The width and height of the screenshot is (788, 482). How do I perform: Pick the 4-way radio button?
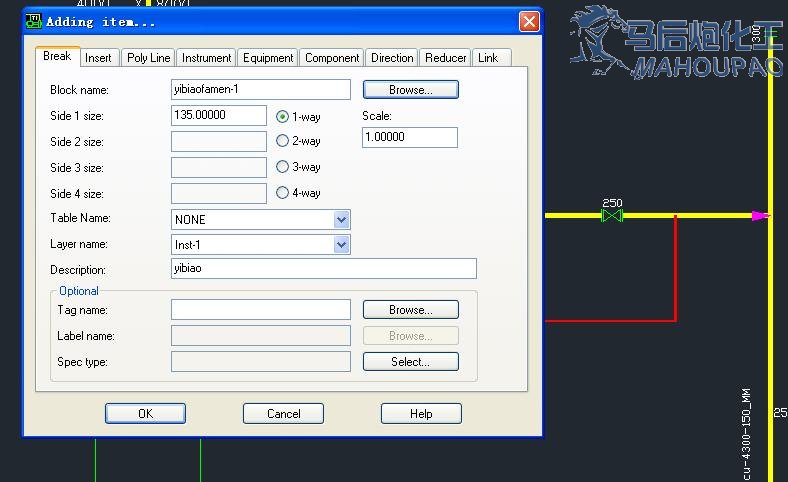click(282, 193)
